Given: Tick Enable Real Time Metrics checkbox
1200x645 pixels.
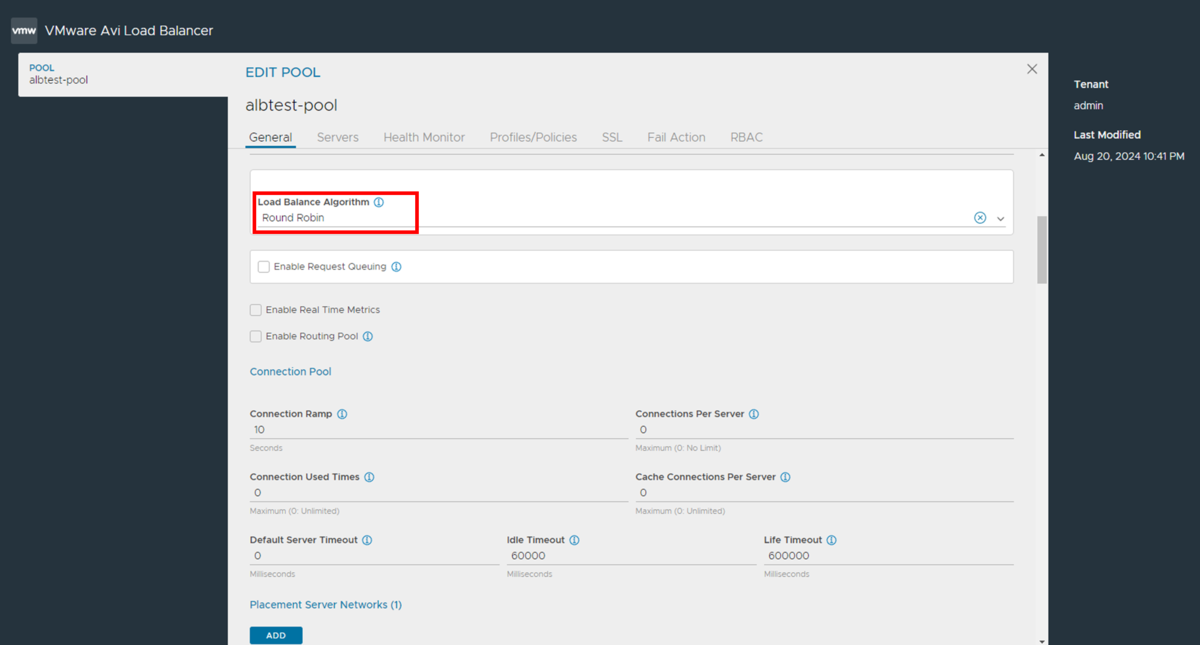Looking at the screenshot, I should tap(256, 310).
